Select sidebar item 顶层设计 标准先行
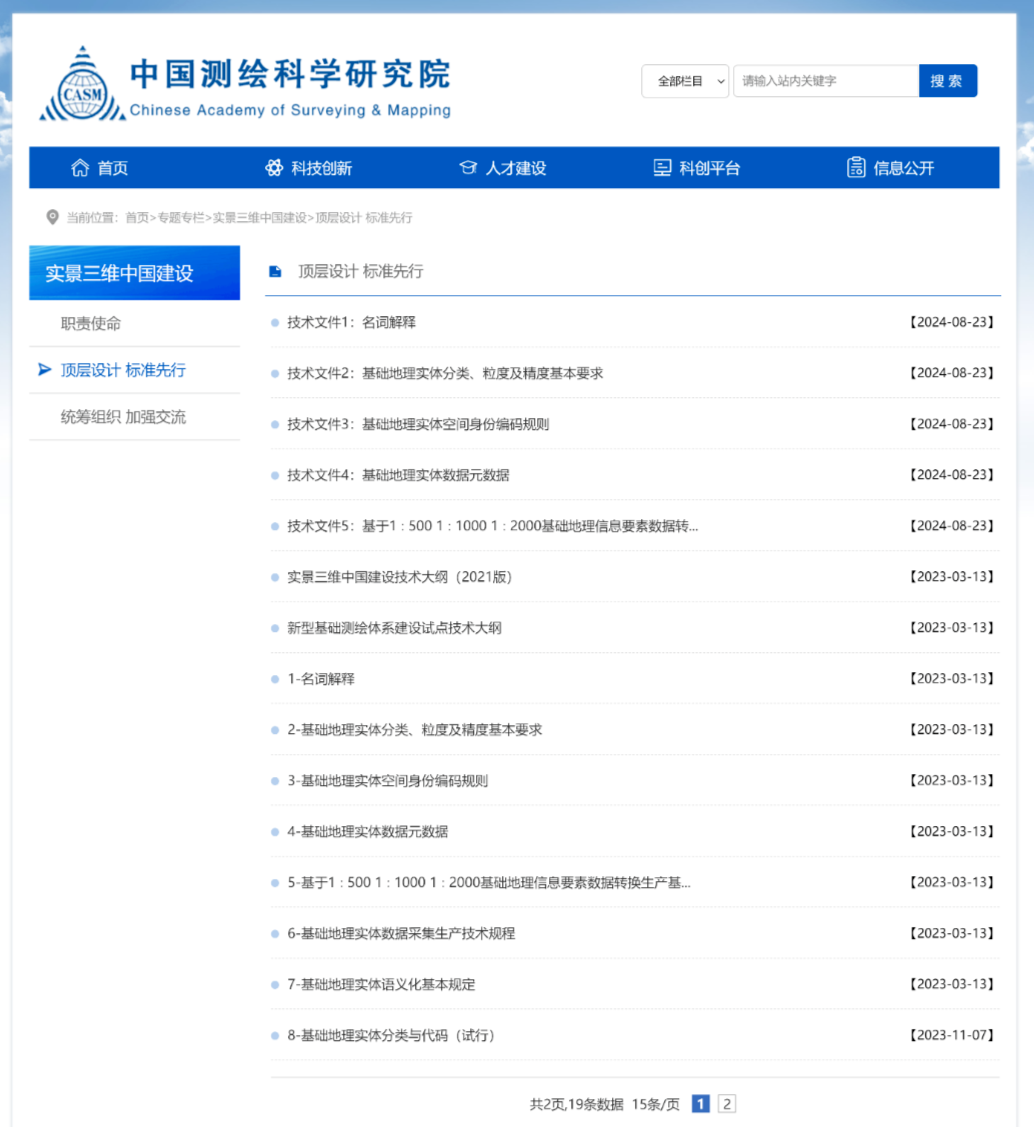This screenshot has width=1034, height=1127. coord(124,370)
